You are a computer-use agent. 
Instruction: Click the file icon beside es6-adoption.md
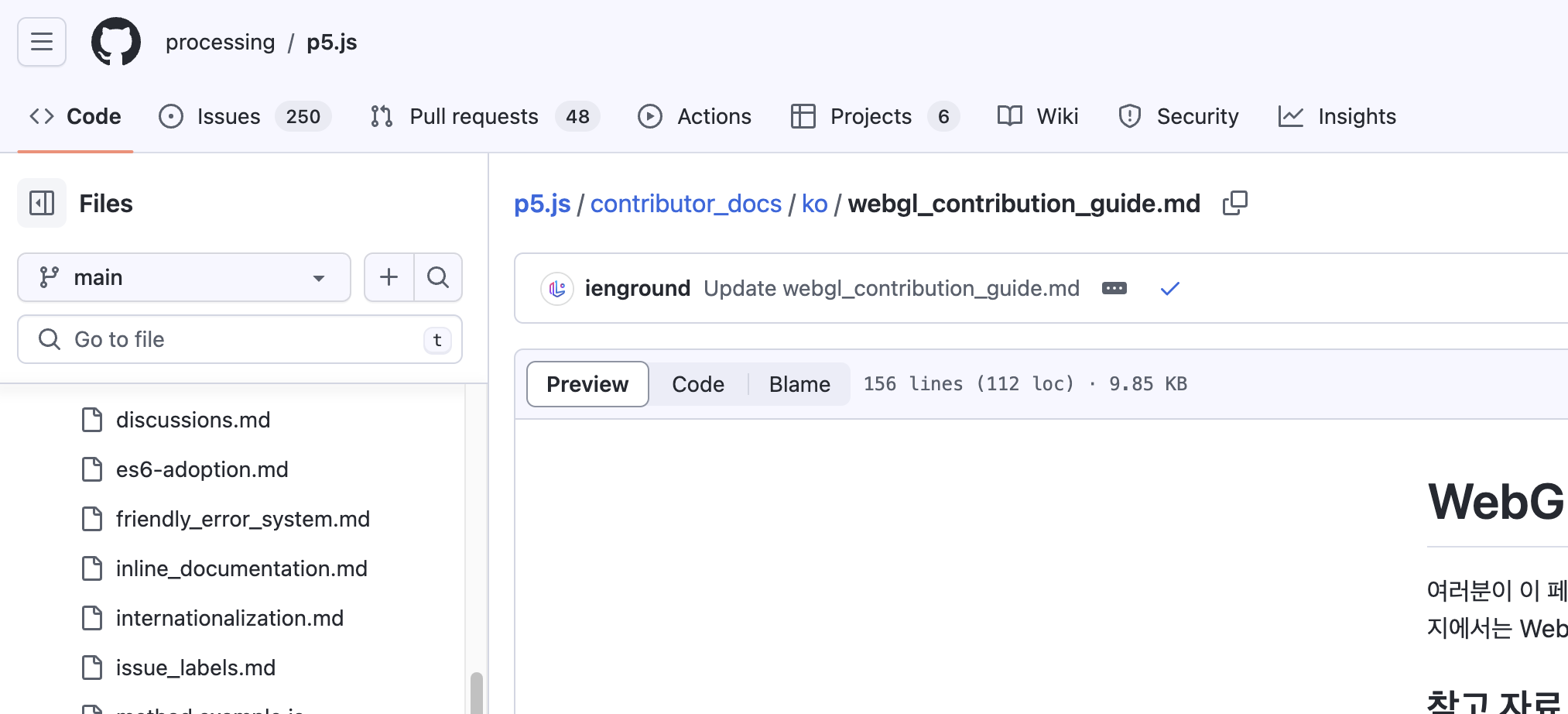pos(92,469)
